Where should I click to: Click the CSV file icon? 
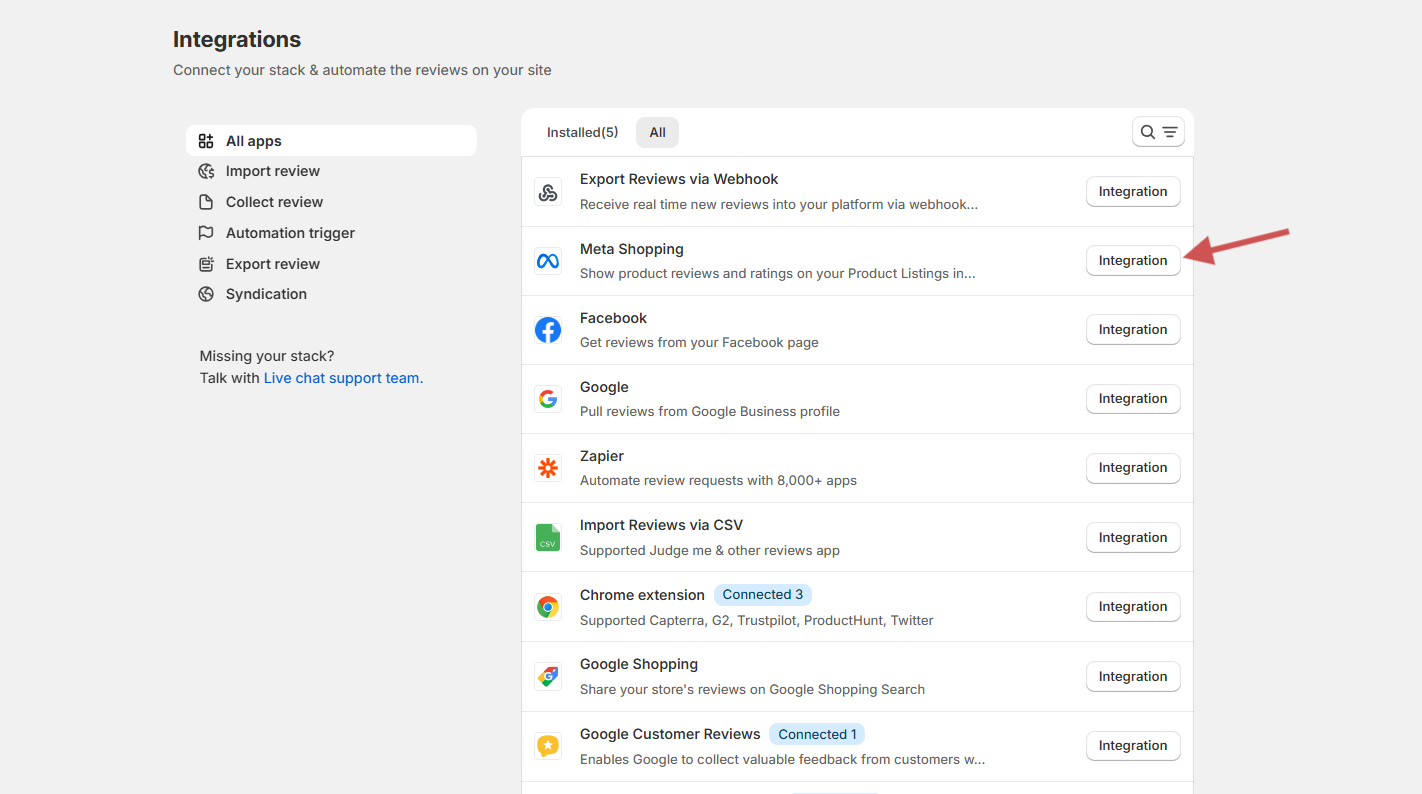pos(547,538)
